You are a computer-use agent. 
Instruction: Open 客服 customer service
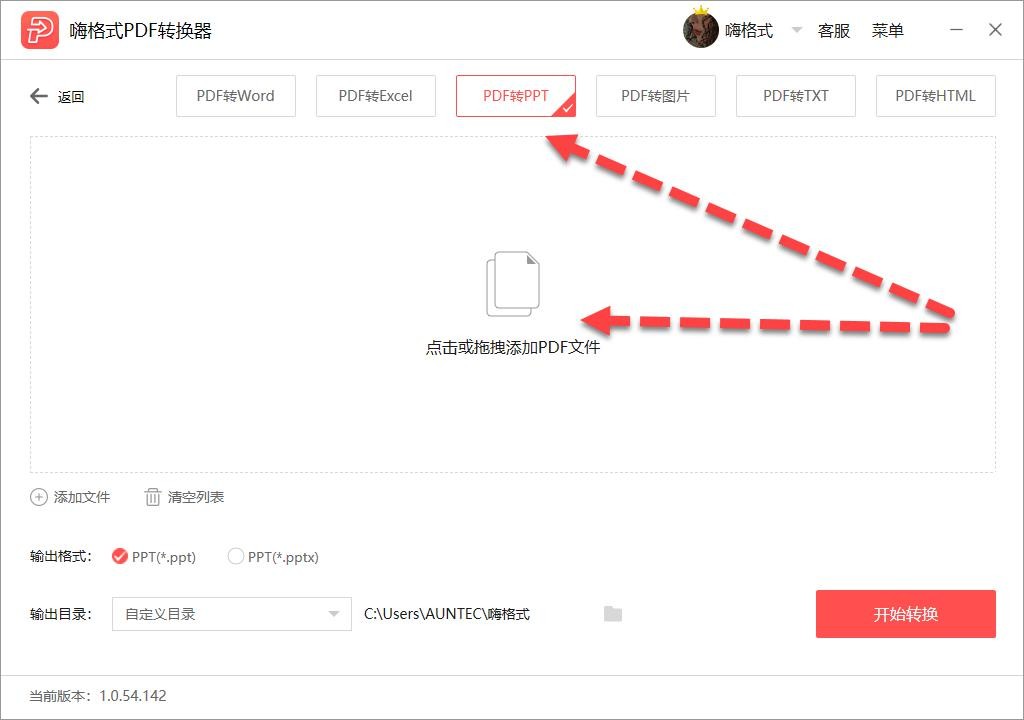click(834, 31)
